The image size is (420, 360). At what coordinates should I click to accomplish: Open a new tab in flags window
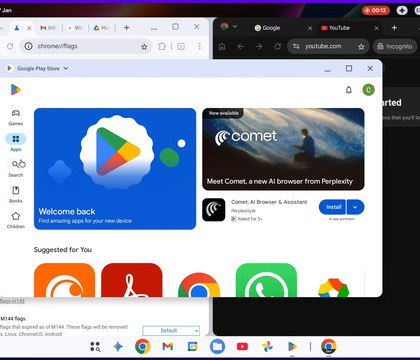tap(126, 28)
